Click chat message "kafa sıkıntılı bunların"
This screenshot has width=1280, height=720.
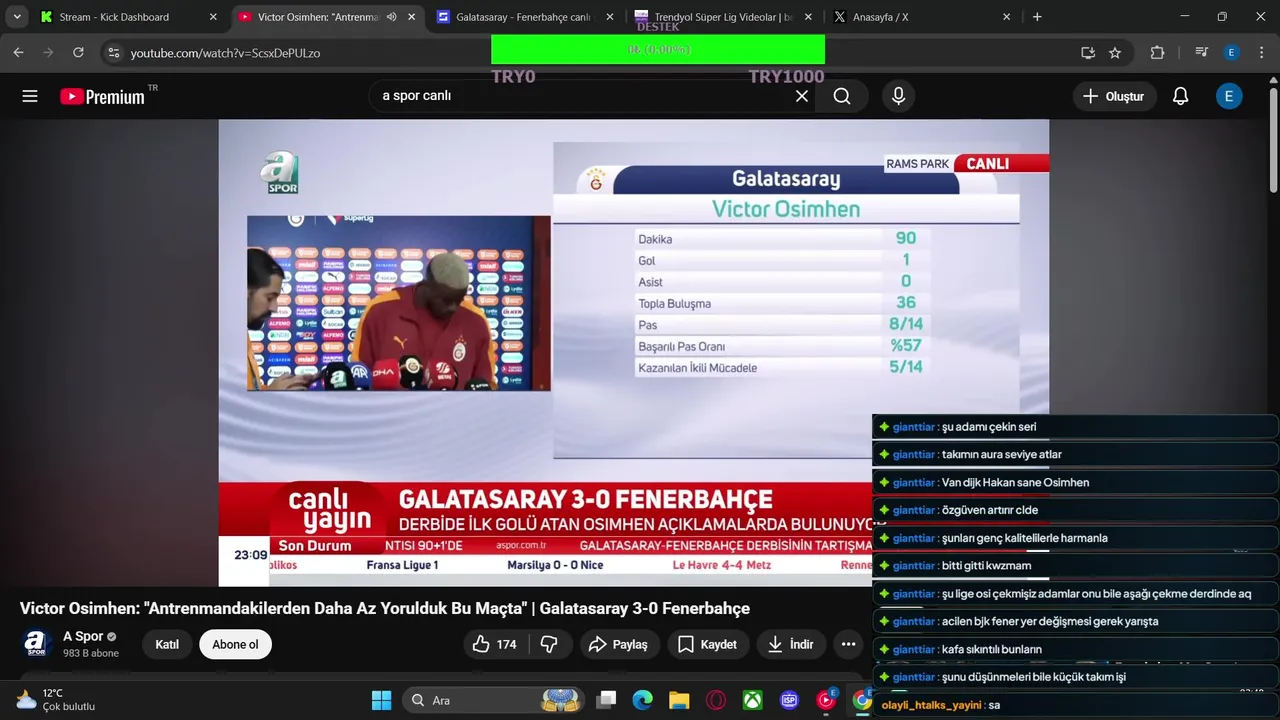991,649
